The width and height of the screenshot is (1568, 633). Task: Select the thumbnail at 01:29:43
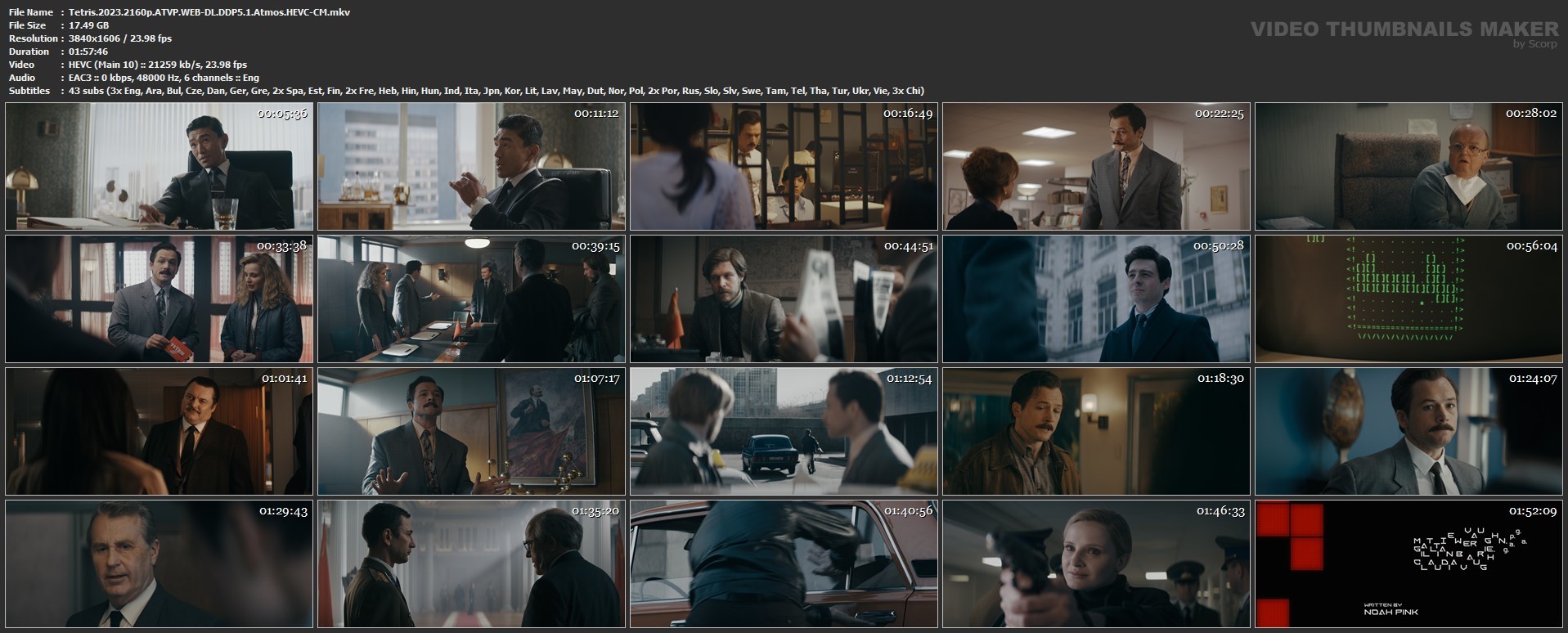tap(159, 564)
